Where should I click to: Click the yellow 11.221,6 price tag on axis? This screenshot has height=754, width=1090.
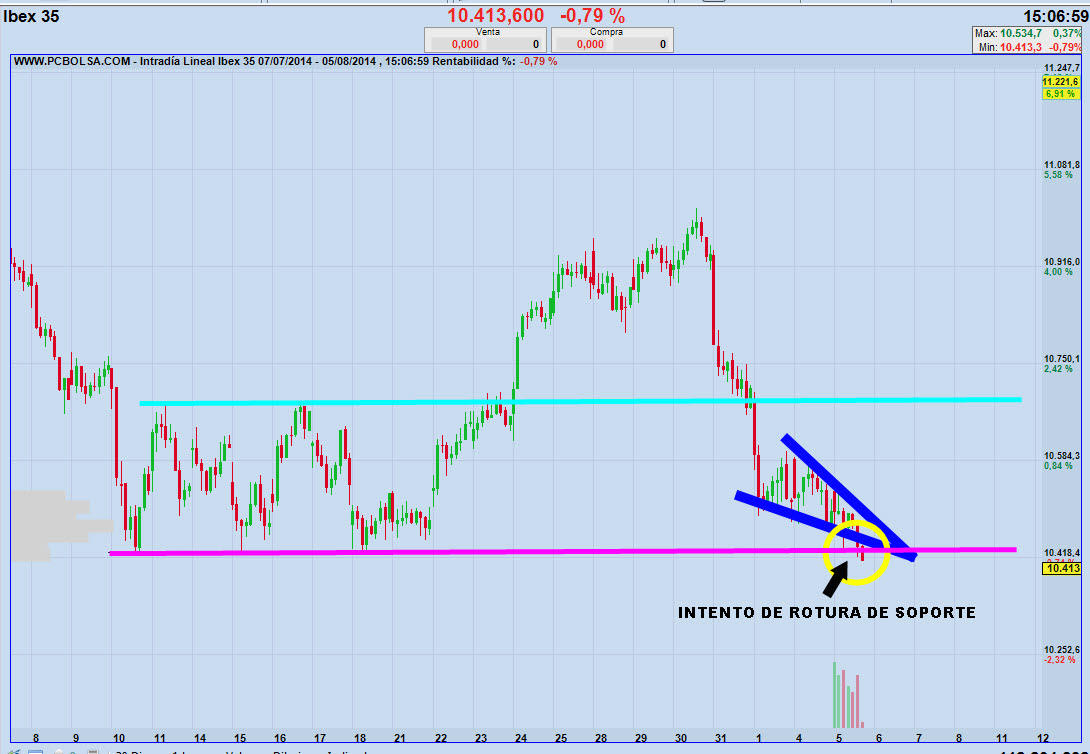[1060, 81]
